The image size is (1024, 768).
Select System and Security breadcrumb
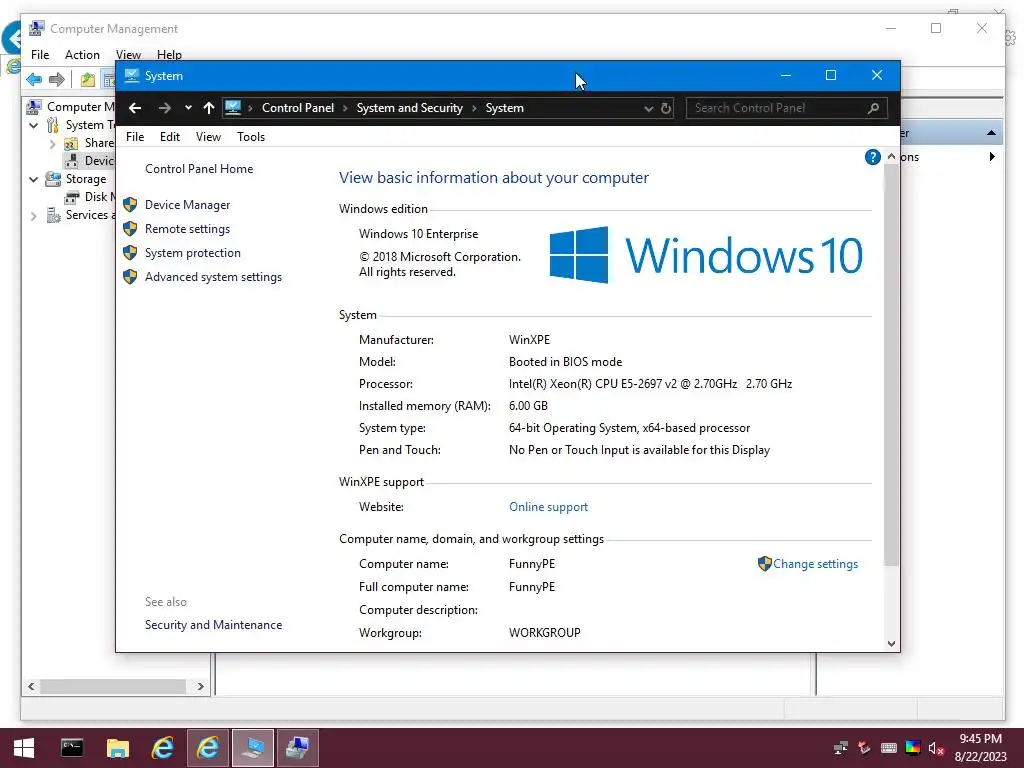click(409, 108)
